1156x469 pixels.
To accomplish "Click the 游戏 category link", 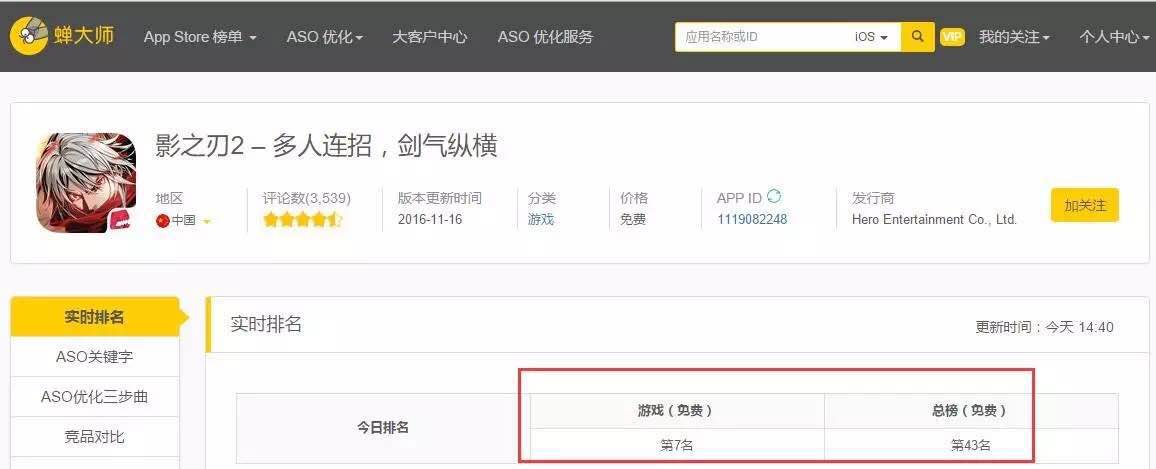I will coord(540,220).
